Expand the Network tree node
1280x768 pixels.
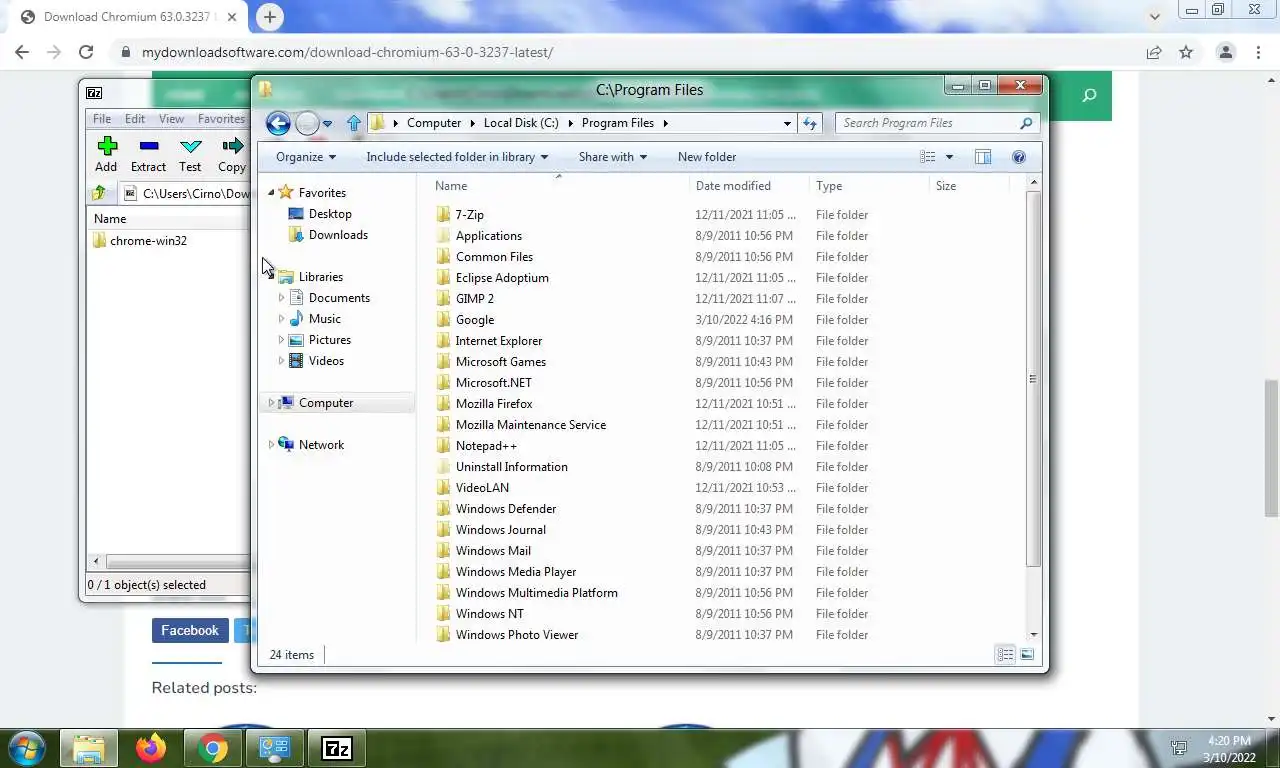[x=271, y=445]
